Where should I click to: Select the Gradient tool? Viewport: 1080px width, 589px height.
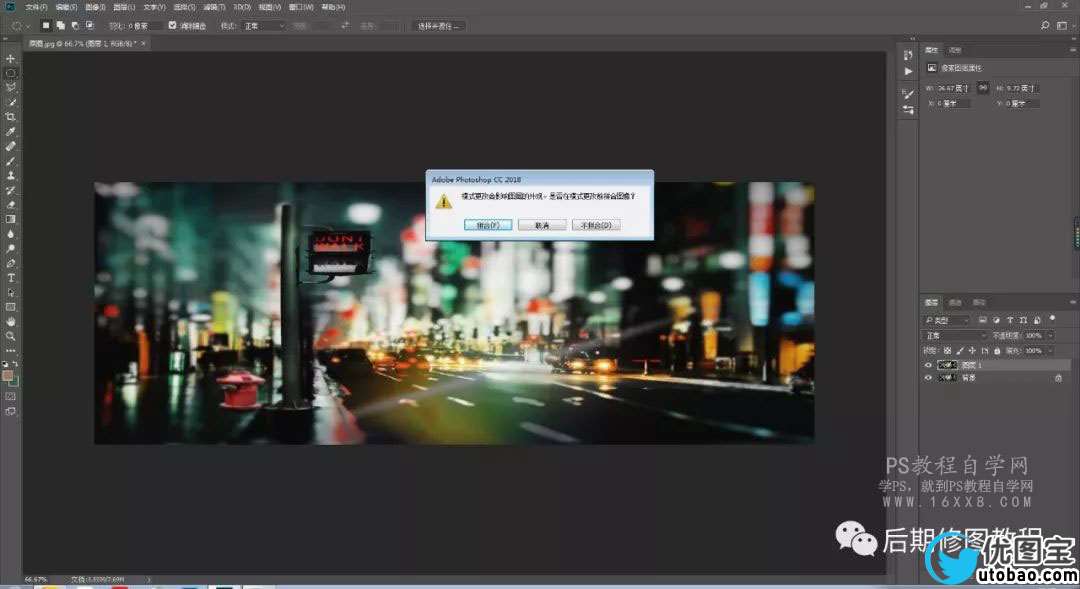[x=10, y=219]
